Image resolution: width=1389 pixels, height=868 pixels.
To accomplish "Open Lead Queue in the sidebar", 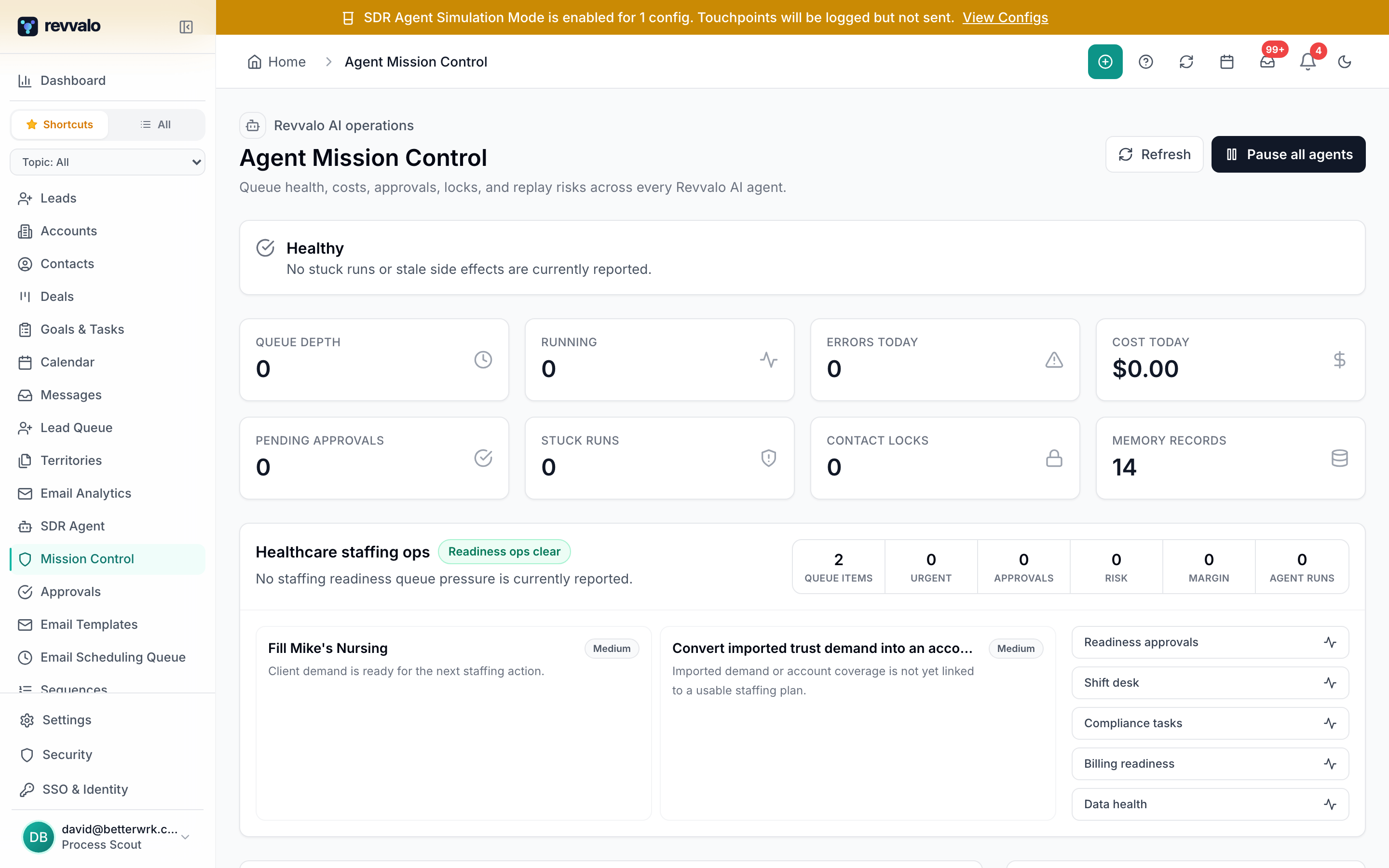I will [x=108, y=428].
